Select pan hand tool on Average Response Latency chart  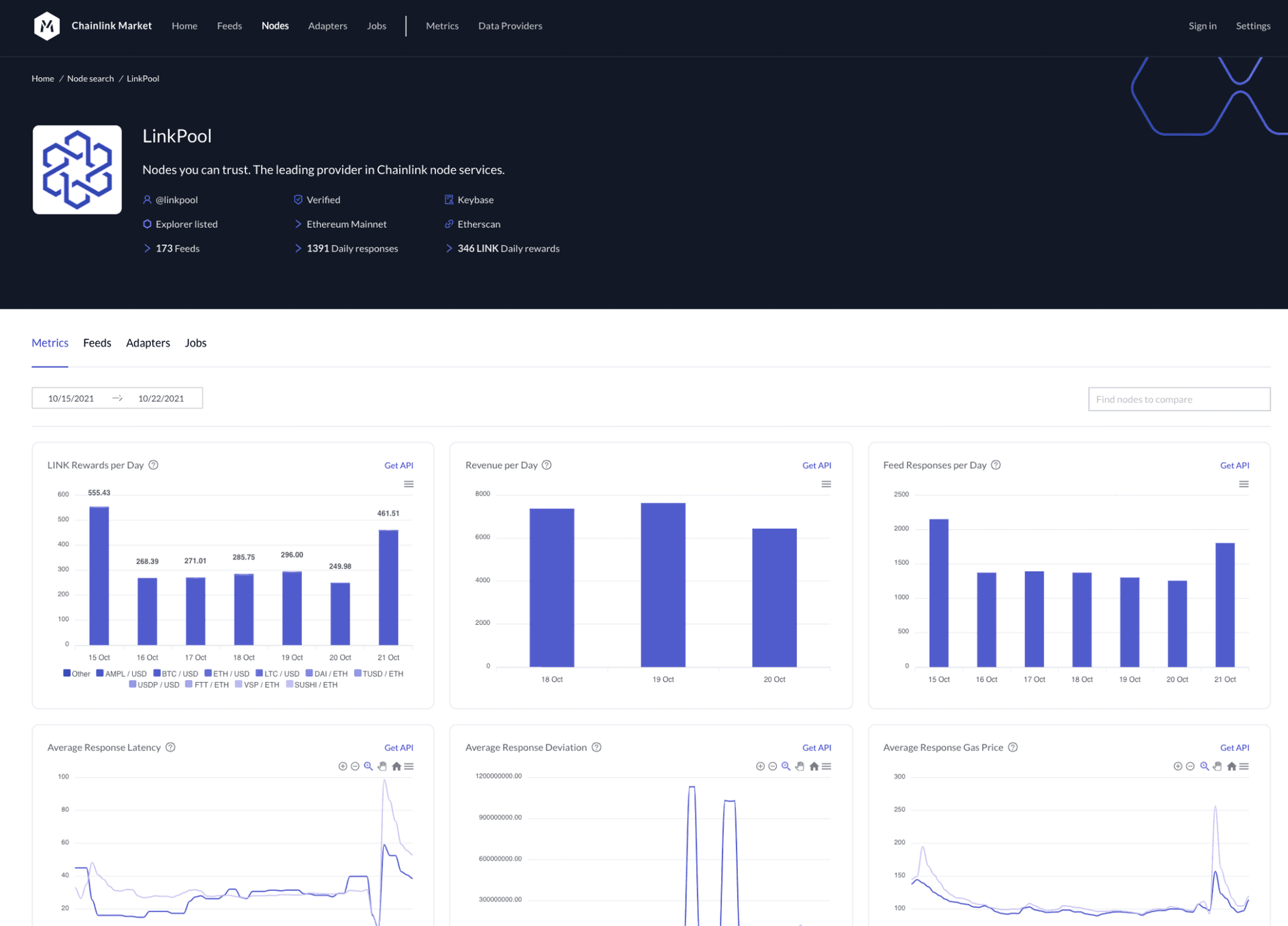[382, 766]
